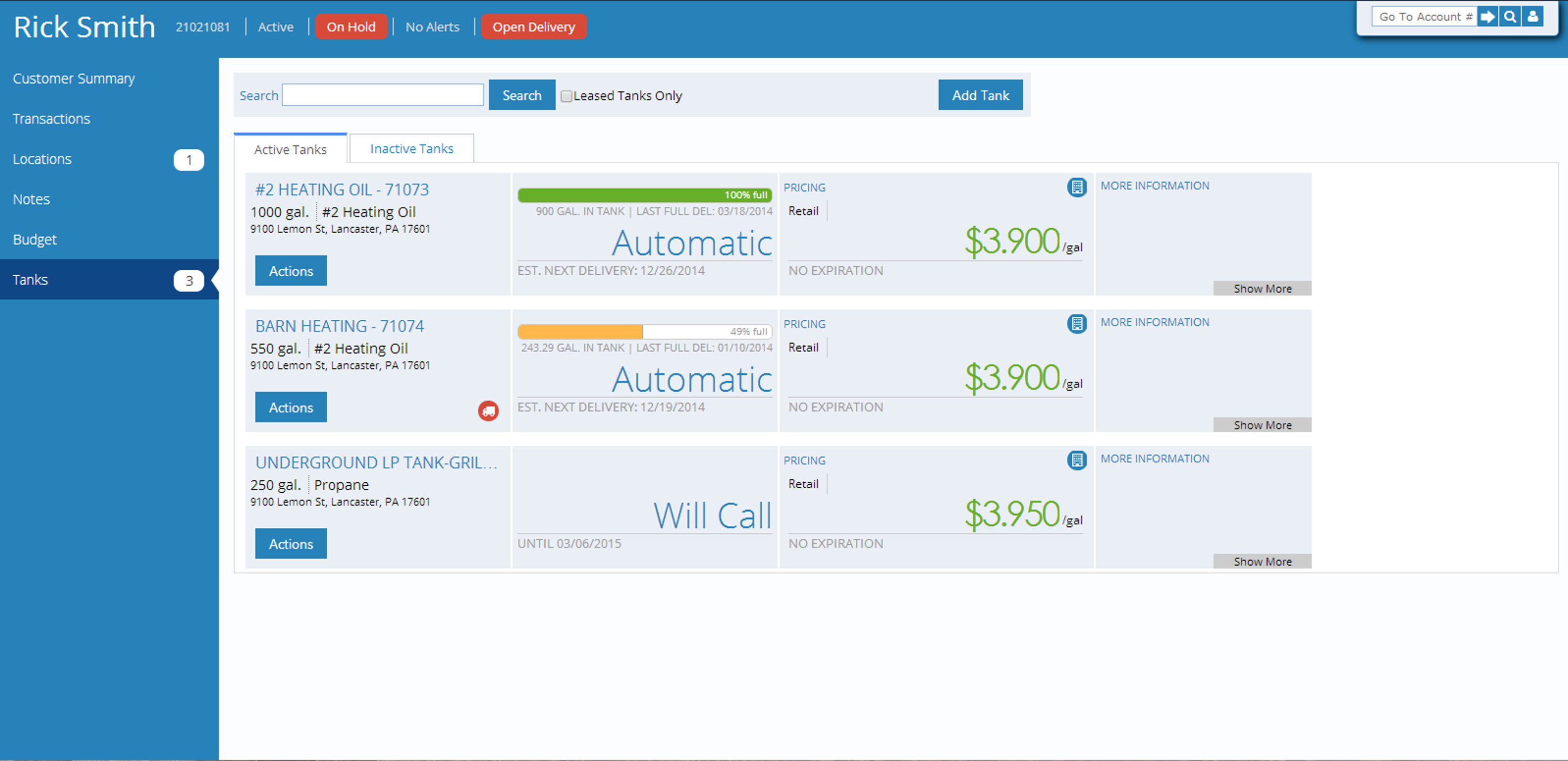Enable the Leased Tanks Only checkbox
This screenshot has width=1568, height=761.
click(566, 96)
